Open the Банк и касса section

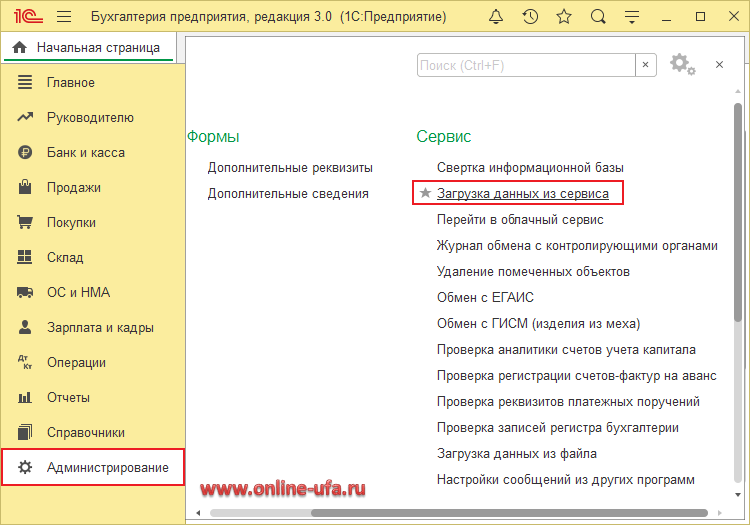85,153
